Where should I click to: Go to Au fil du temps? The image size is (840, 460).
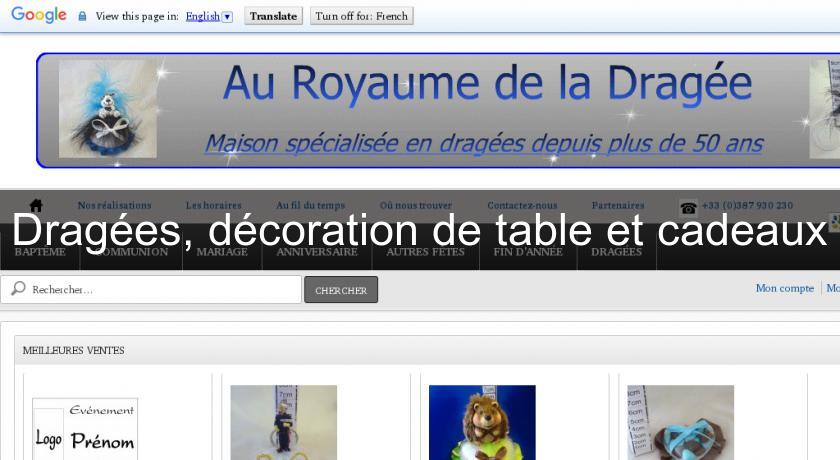(311, 205)
